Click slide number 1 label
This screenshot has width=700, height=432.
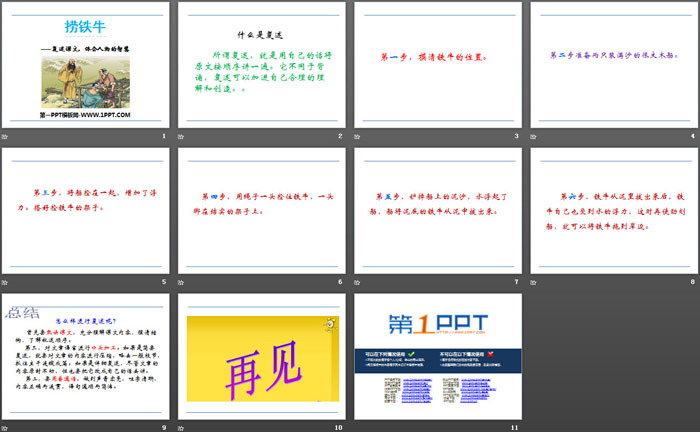164,136
